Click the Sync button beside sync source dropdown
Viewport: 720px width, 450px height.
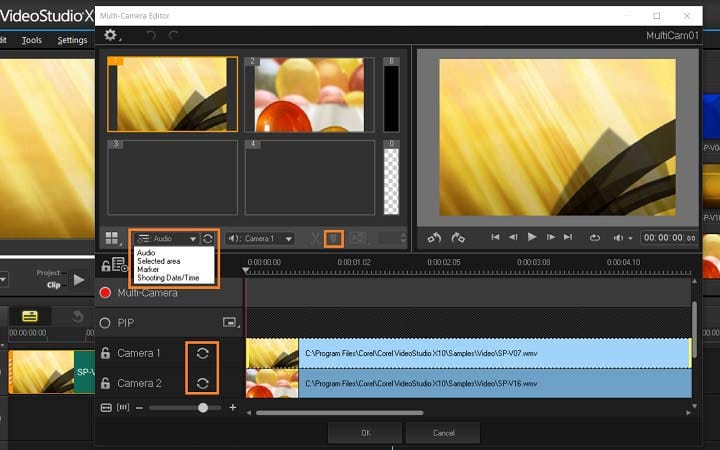pyautogui.click(x=208, y=238)
